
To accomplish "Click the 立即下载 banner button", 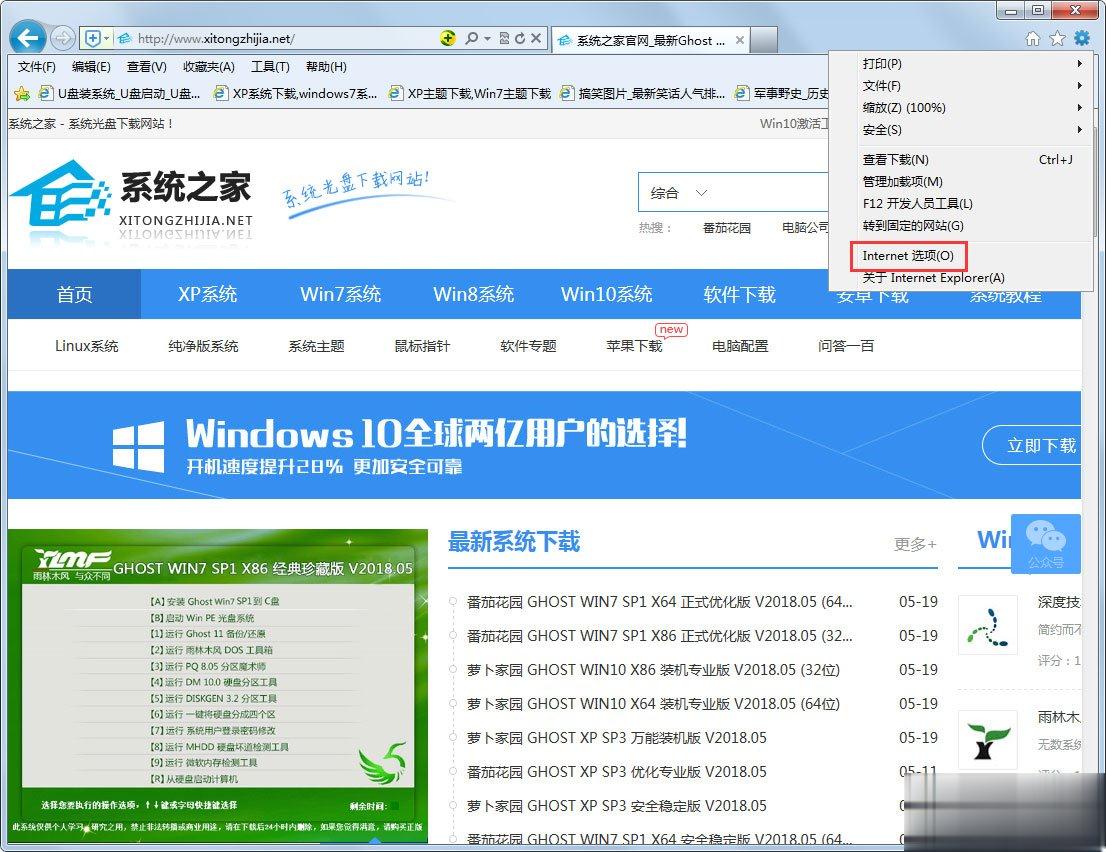I will (1032, 445).
